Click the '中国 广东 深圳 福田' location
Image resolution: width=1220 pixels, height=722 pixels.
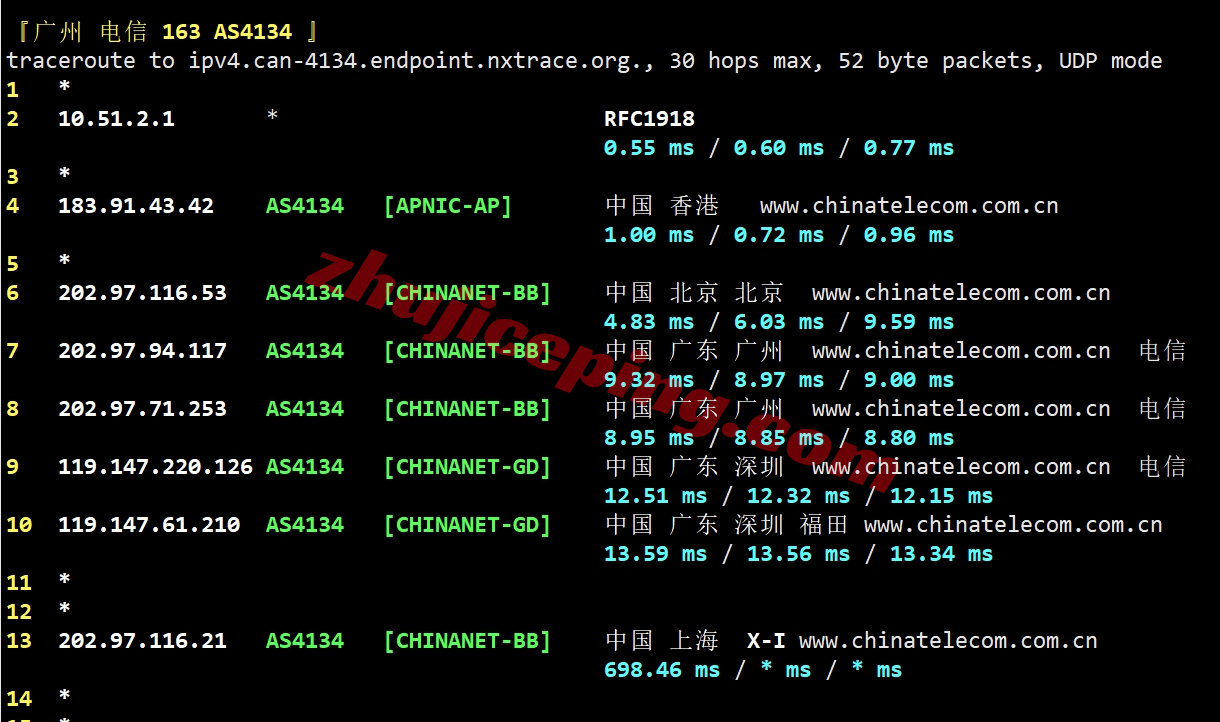click(727, 525)
